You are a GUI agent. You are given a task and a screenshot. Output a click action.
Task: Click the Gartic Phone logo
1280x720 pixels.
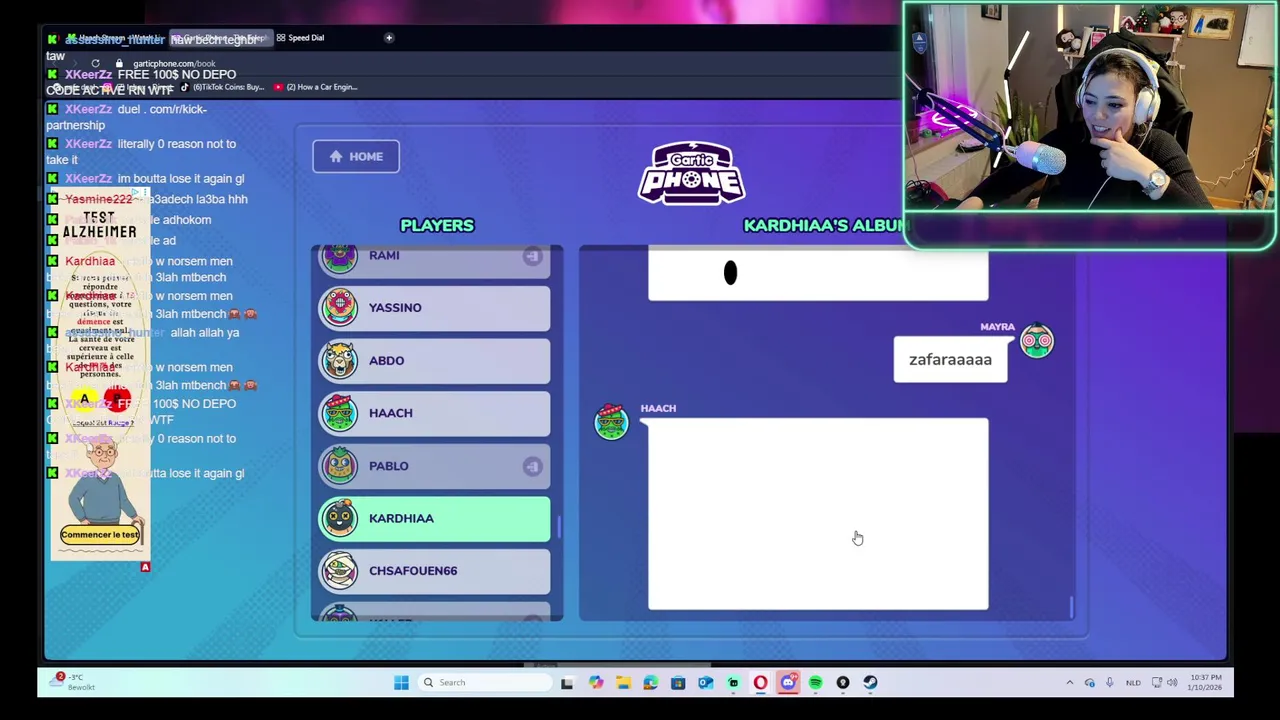point(691,173)
